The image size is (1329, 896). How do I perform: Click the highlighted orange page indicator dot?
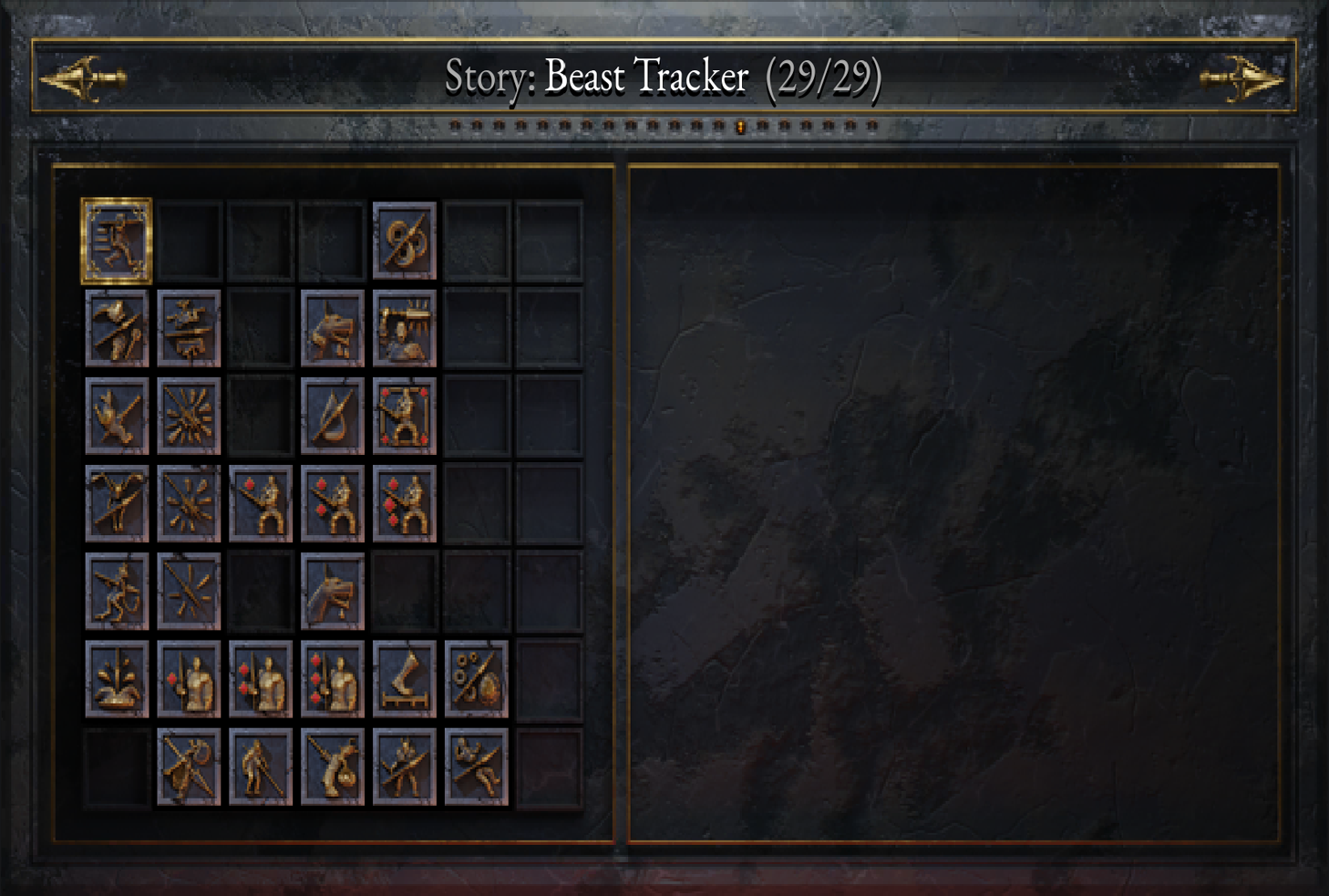click(x=740, y=127)
